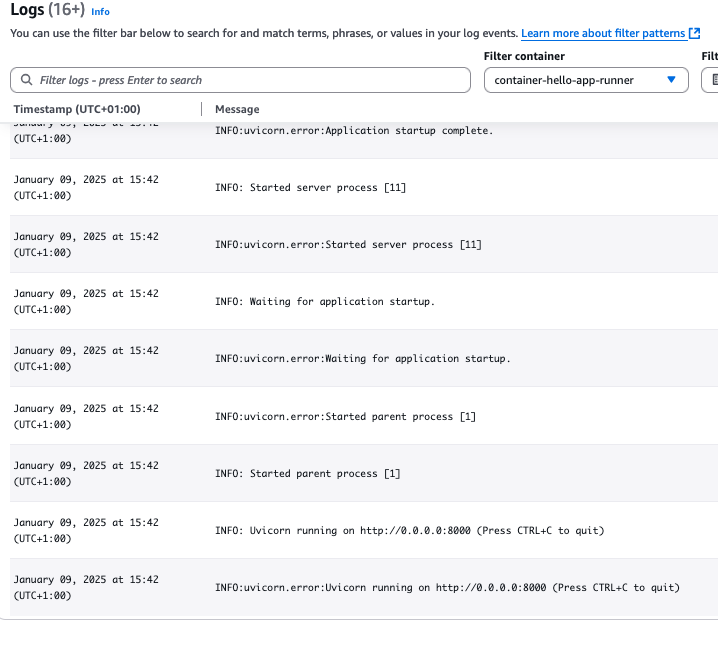This screenshot has width=718, height=649.
Task: Sort by Timestamp (UTC+01:00) column header
Action: point(77,109)
